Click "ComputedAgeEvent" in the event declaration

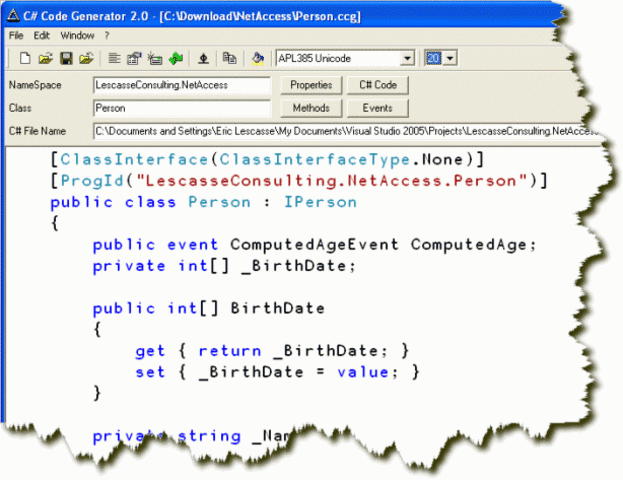click(314, 245)
